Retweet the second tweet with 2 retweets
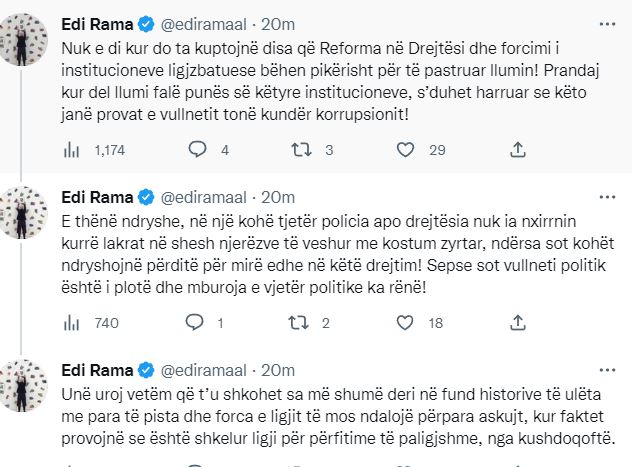This screenshot has width=632, height=467. 300,323
